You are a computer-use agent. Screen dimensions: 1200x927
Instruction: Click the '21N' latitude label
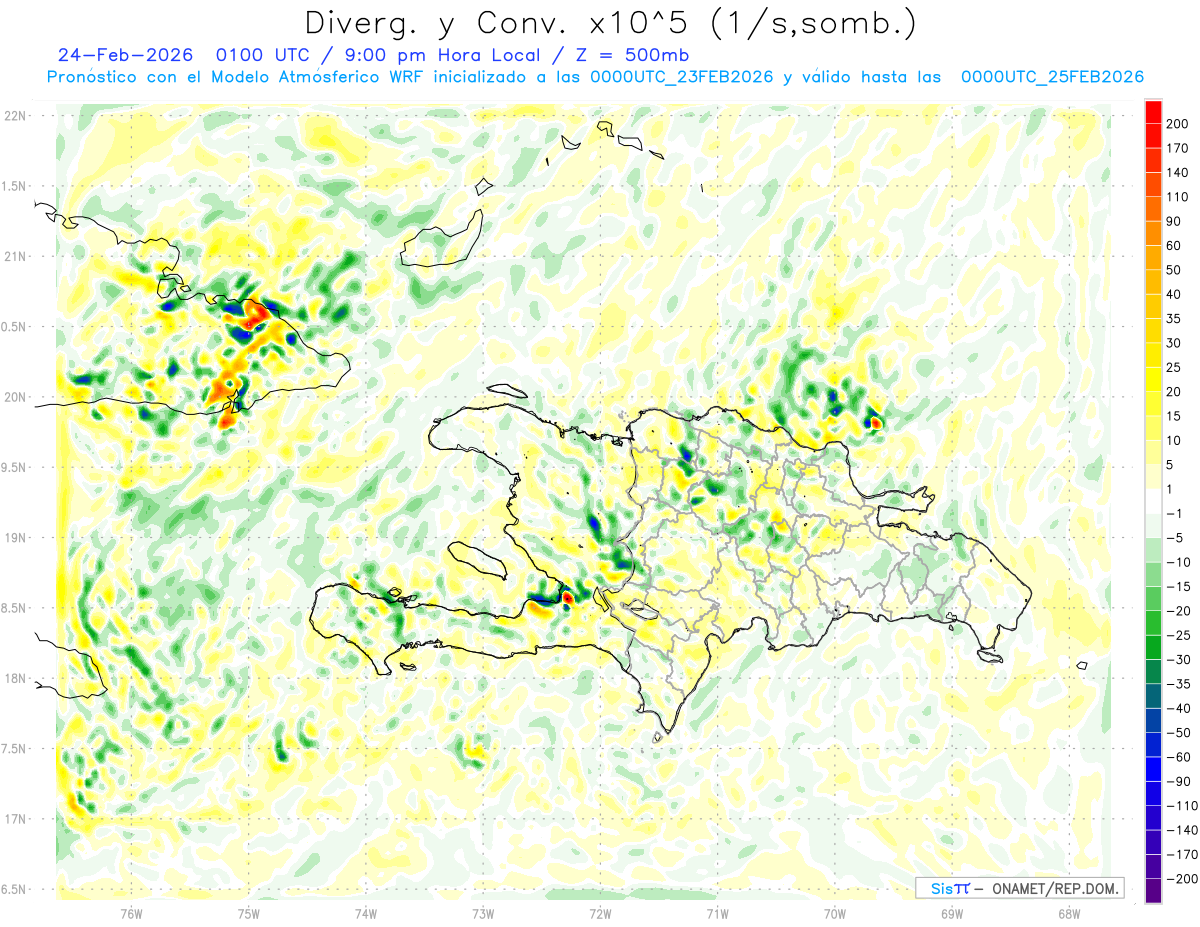coord(14,256)
